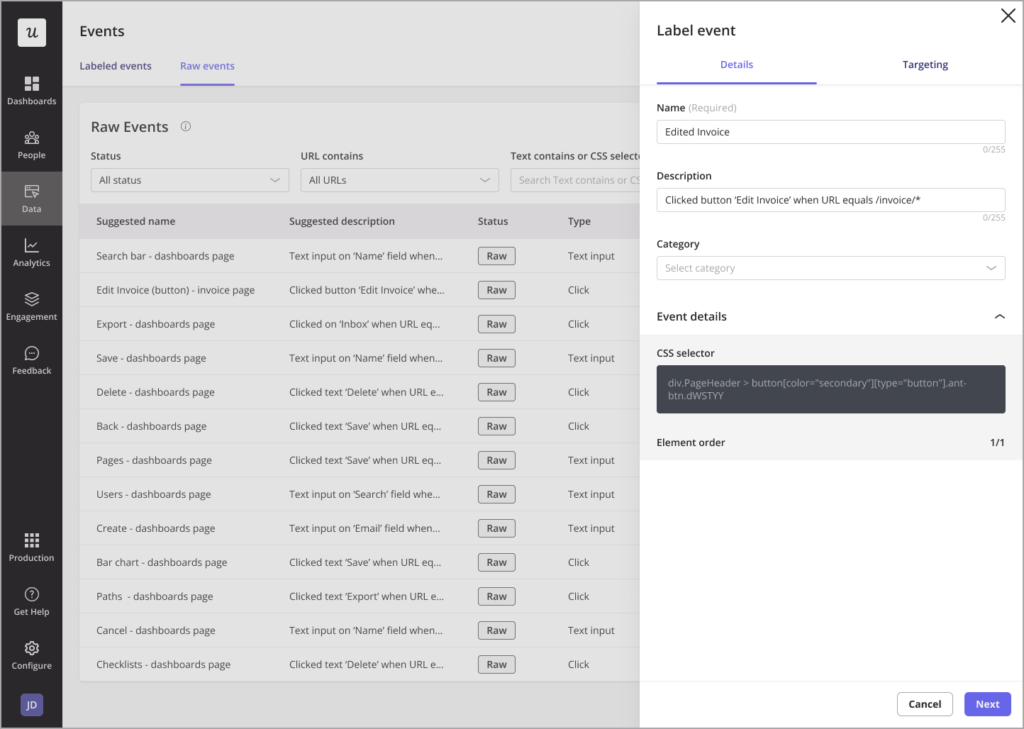Click inside the Name field
Viewport: 1024px width, 729px height.
click(x=831, y=131)
